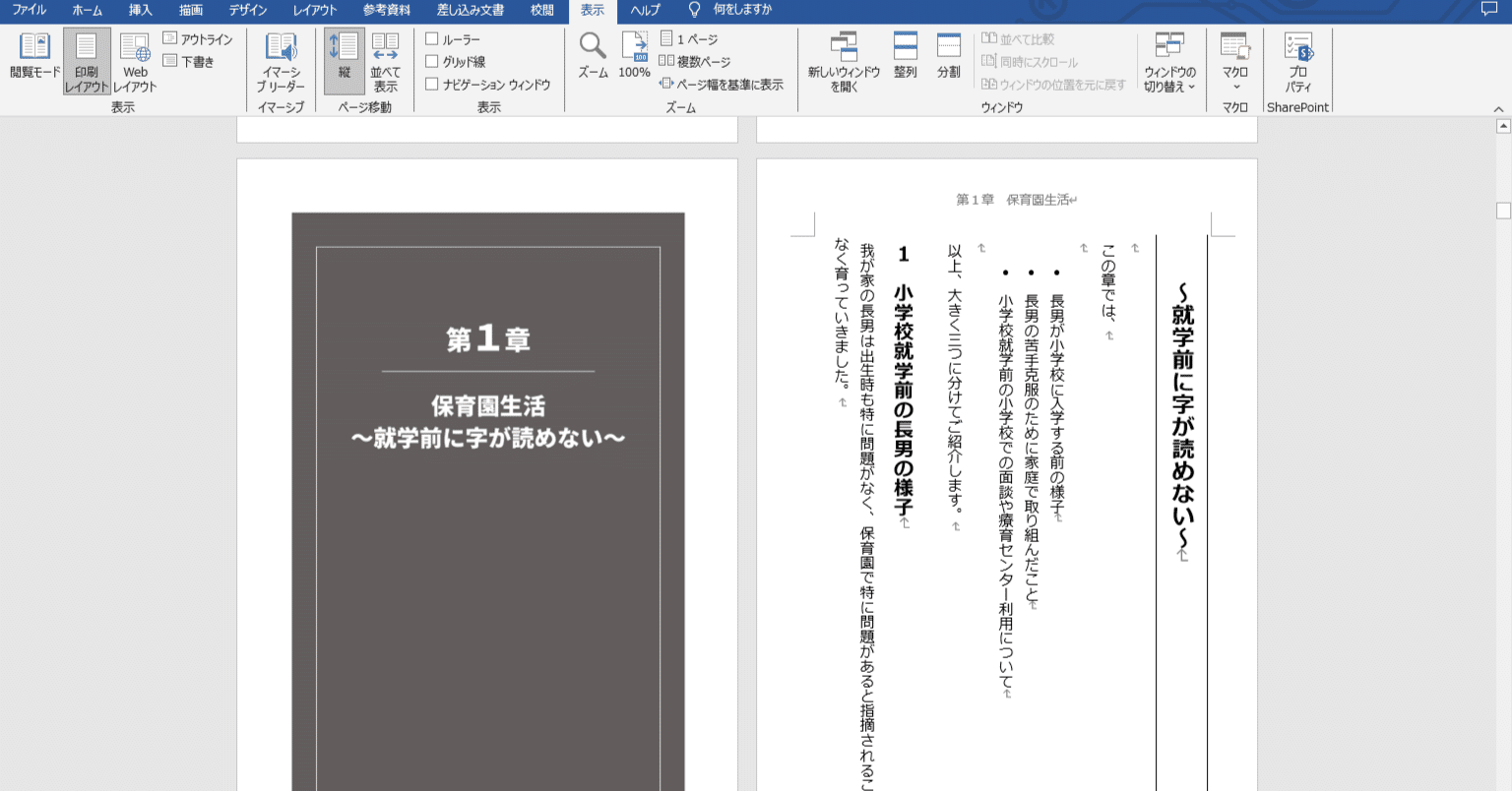Image resolution: width=1512 pixels, height=791 pixels.
Task: Open the ナビゲーション ウィンドウ
Action: tap(432, 83)
